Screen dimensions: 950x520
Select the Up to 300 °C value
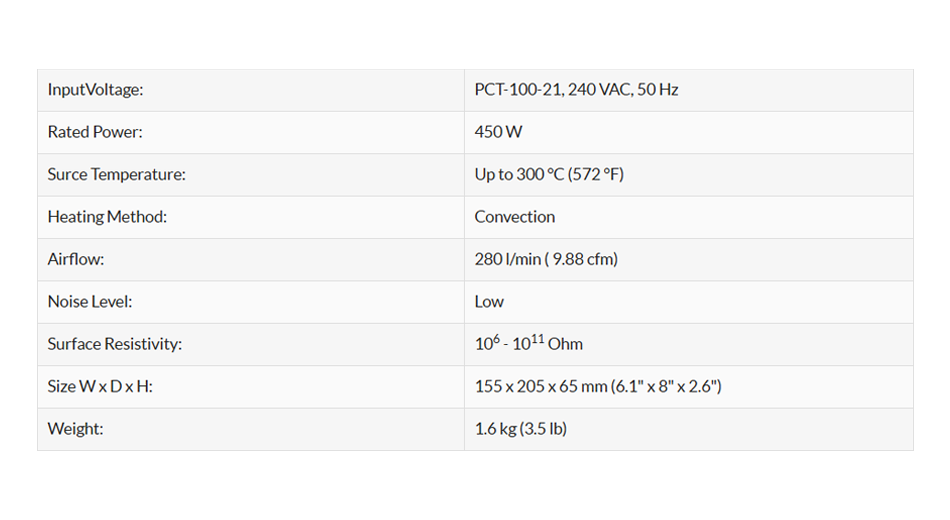point(519,174)
